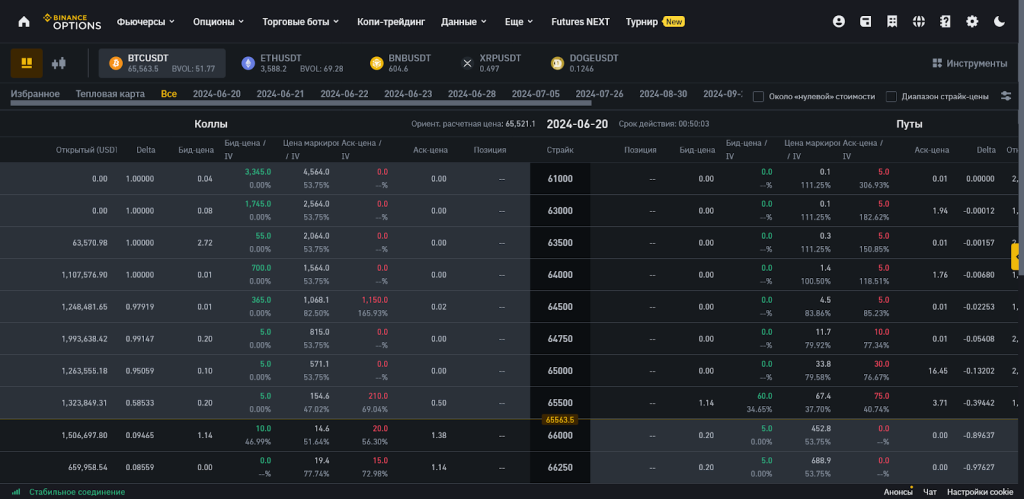Screen dimensions: 1024x499
Task: Go to the home page icon
Action: (24, 21)
